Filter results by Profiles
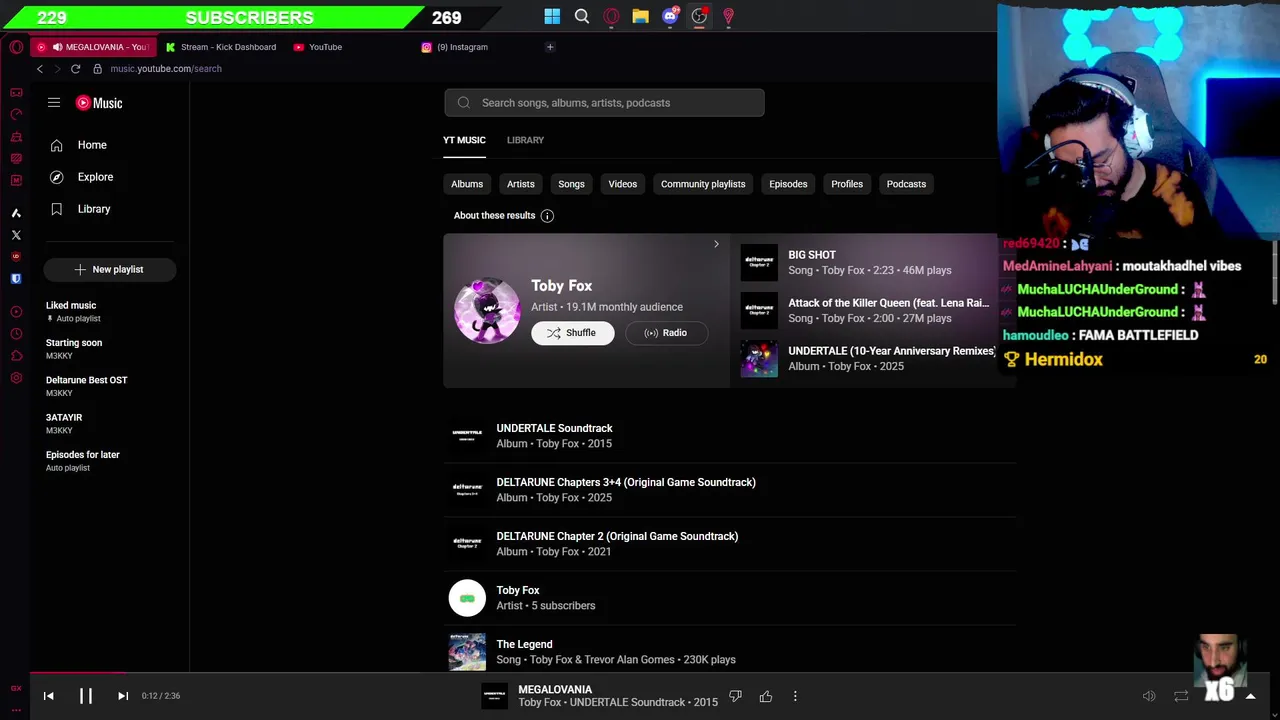This screenshot has height=720, width=1280. [847, 184]
